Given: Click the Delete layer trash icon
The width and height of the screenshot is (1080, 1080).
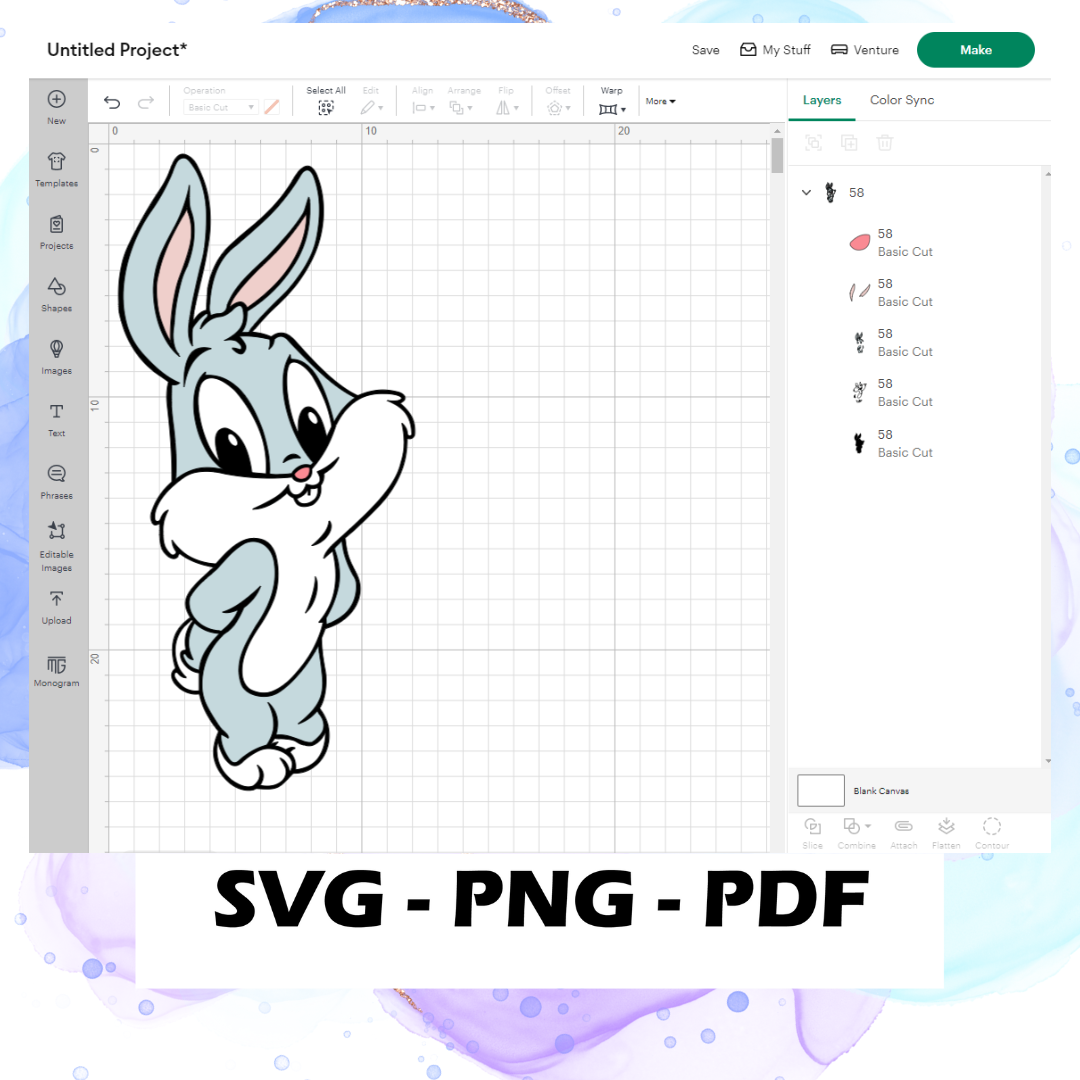Looking at the screenshot, I should coord(884,143).
